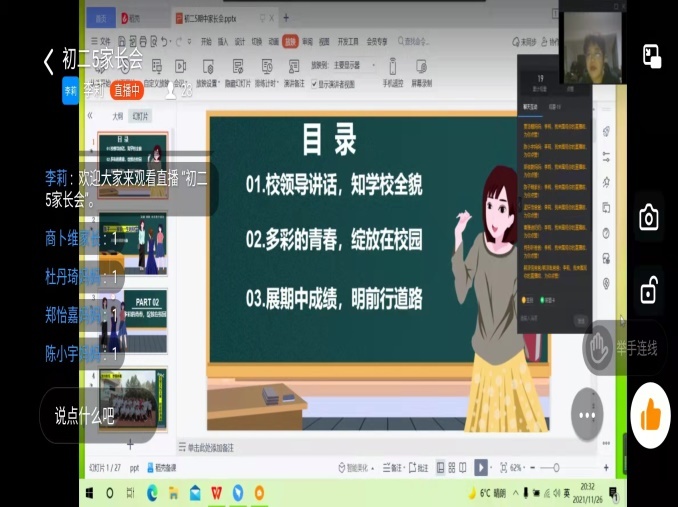Image resolution: width=678 pixels, height=507 pixels.
Task: Tap the thumbs-up like button
Action: (650, 415)
